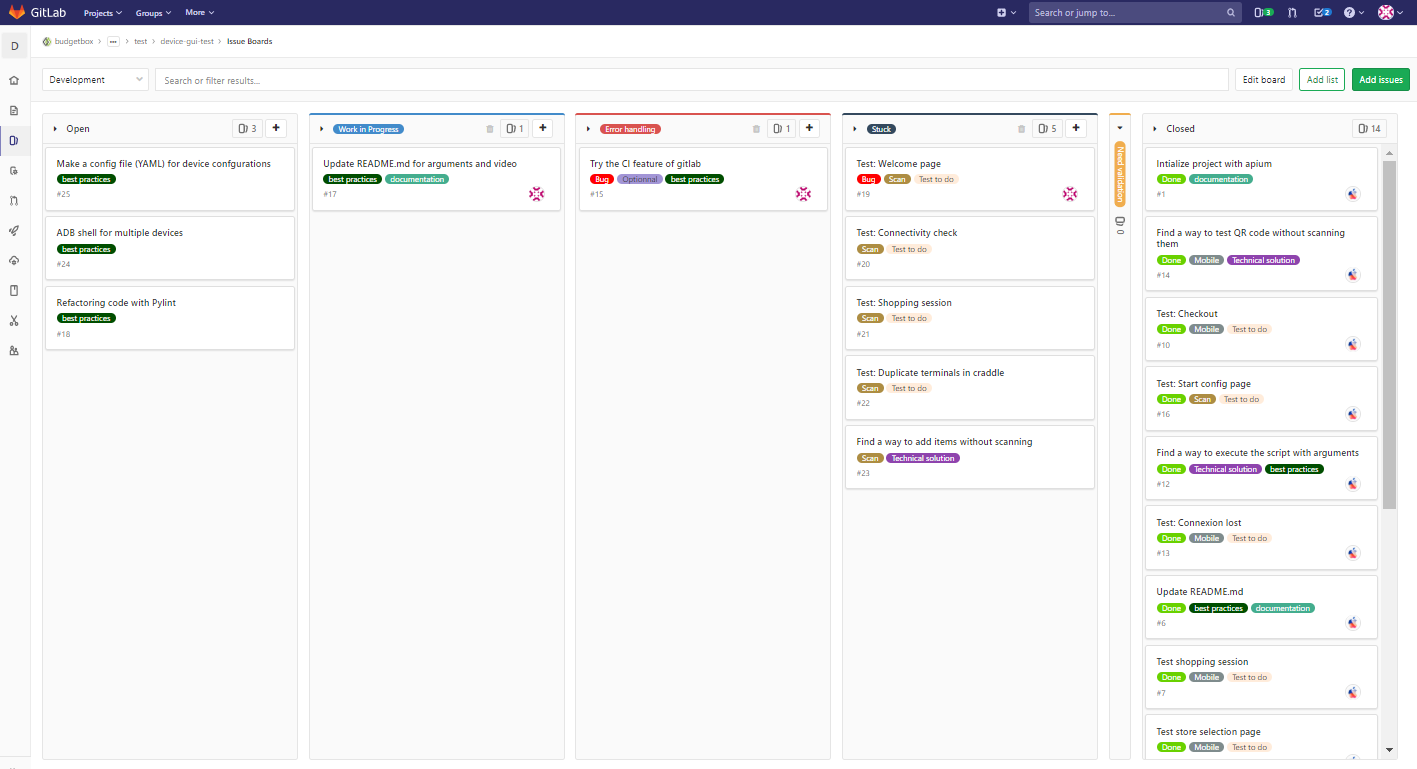Open assigned issues icon in top navbar
This screenshot has height=769, width=1417.
(x=1263, y=13)
